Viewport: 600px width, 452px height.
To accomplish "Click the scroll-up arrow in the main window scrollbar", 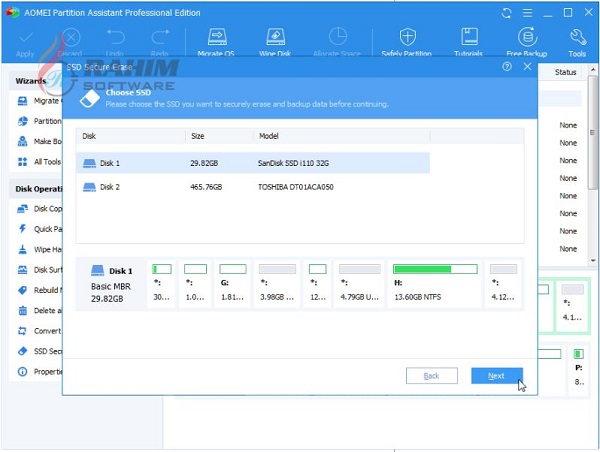I will (x=593, y=70).
